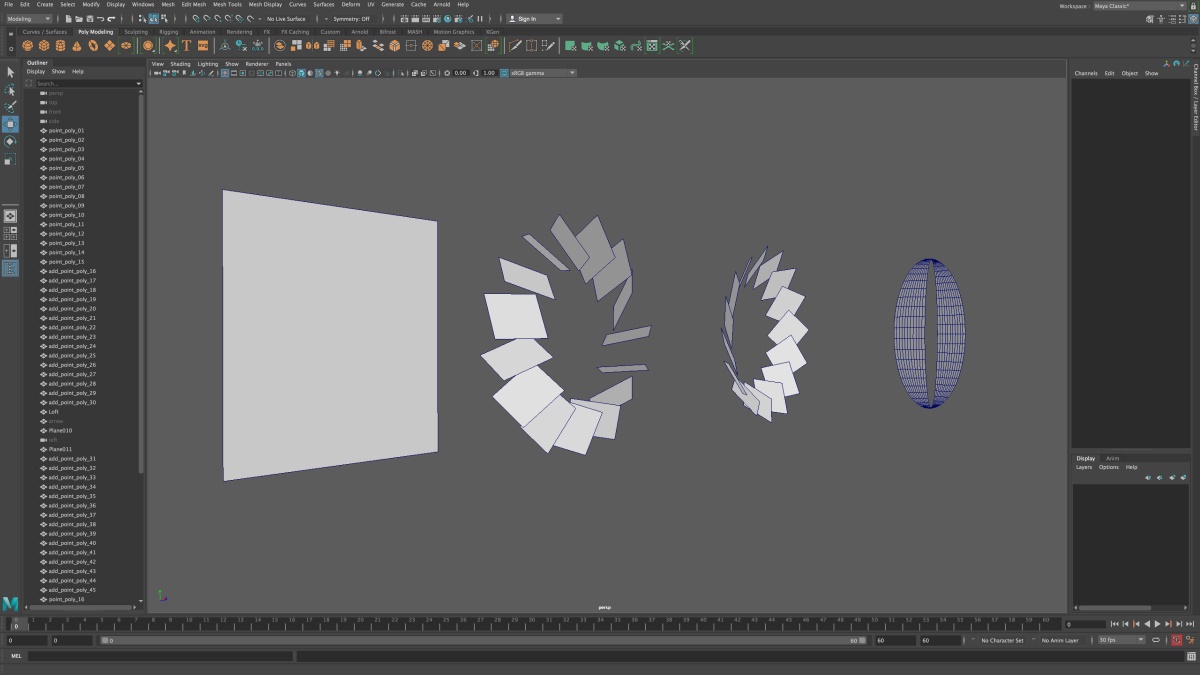Open the Mesh Tools menu
Screen dimensions: 1200x675
(225, 4)
